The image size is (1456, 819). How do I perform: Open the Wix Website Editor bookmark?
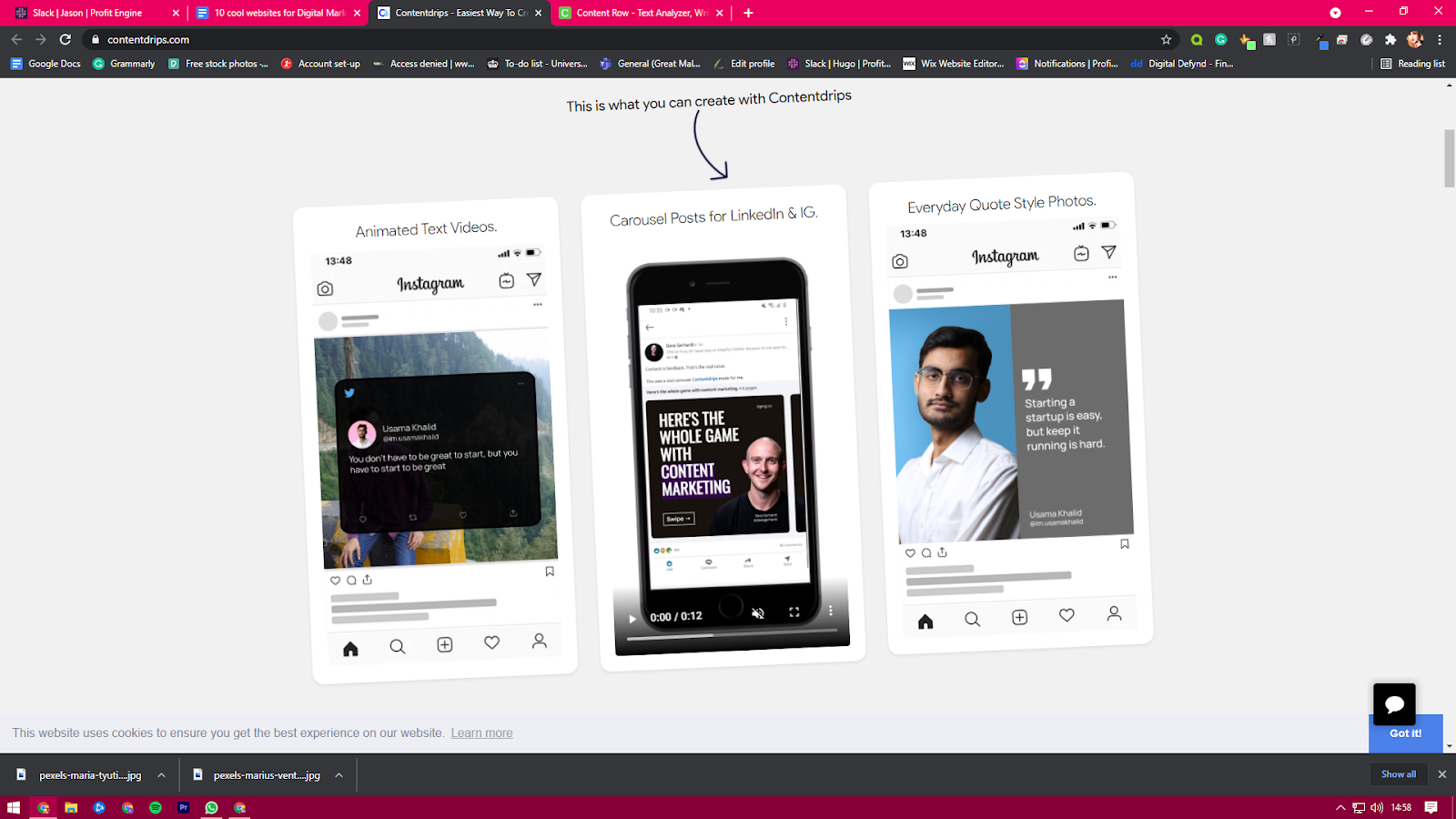click(954, 64)
